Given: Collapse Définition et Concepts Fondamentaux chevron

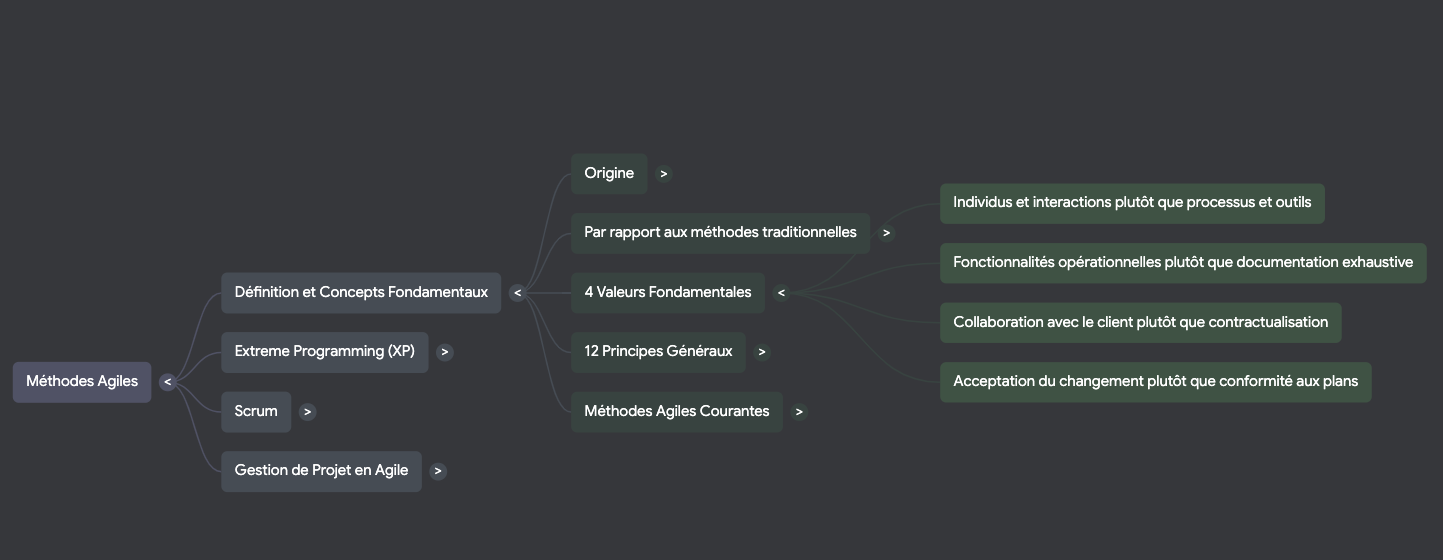Looking at the screenshot, I should pos(517,293).
